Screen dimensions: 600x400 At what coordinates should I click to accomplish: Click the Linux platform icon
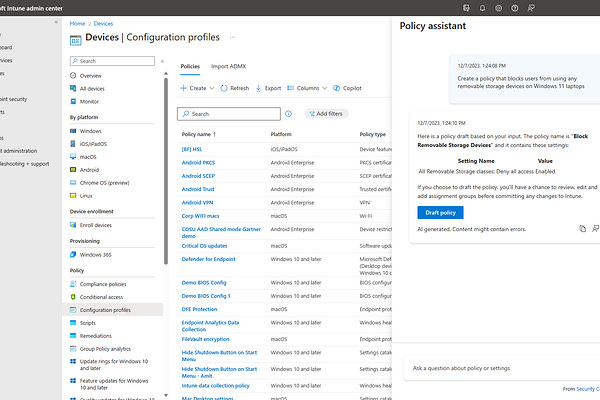click(x=73, y=196)
